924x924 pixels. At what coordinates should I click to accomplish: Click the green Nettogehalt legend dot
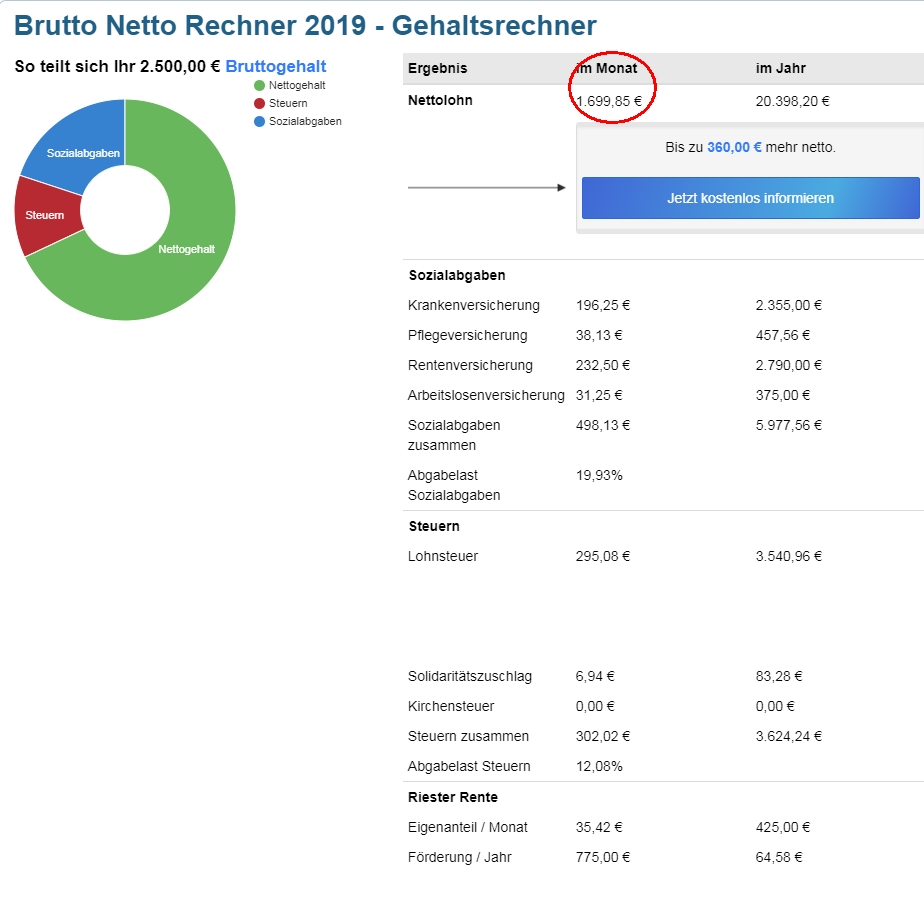pos(260,86)
